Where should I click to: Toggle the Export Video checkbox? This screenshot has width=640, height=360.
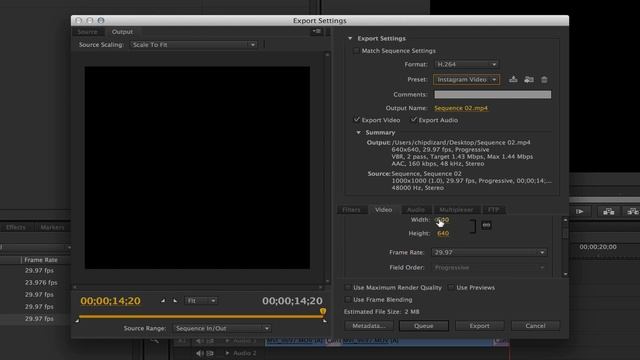pos(356,120)
